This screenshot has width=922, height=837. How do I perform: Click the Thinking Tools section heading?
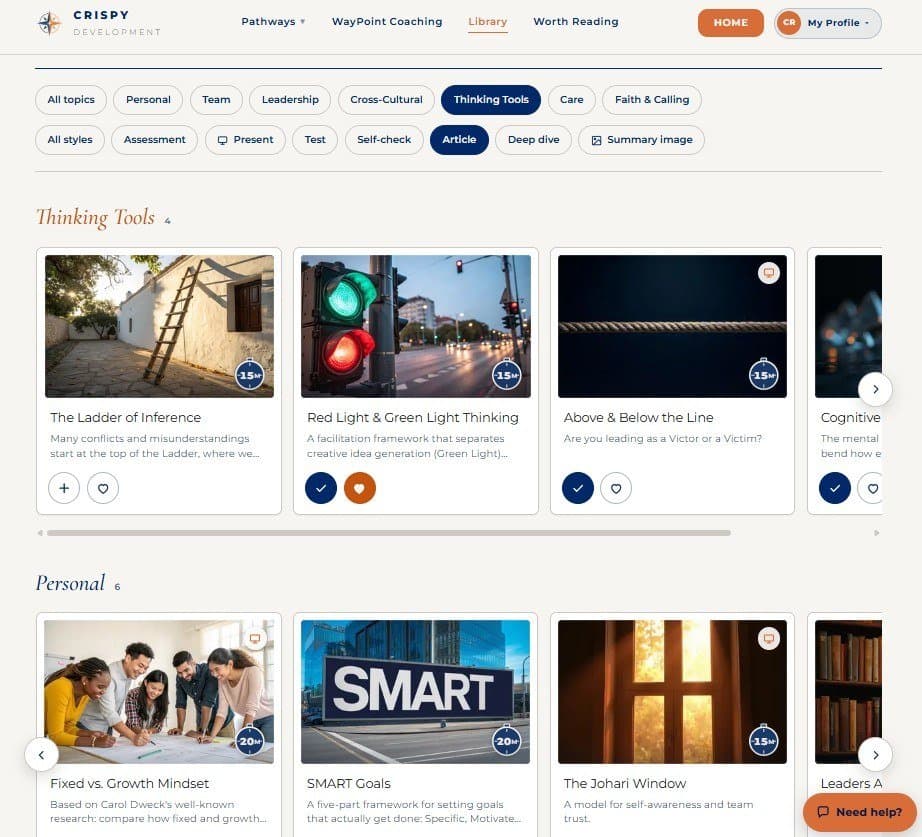(x=95, y=218)
